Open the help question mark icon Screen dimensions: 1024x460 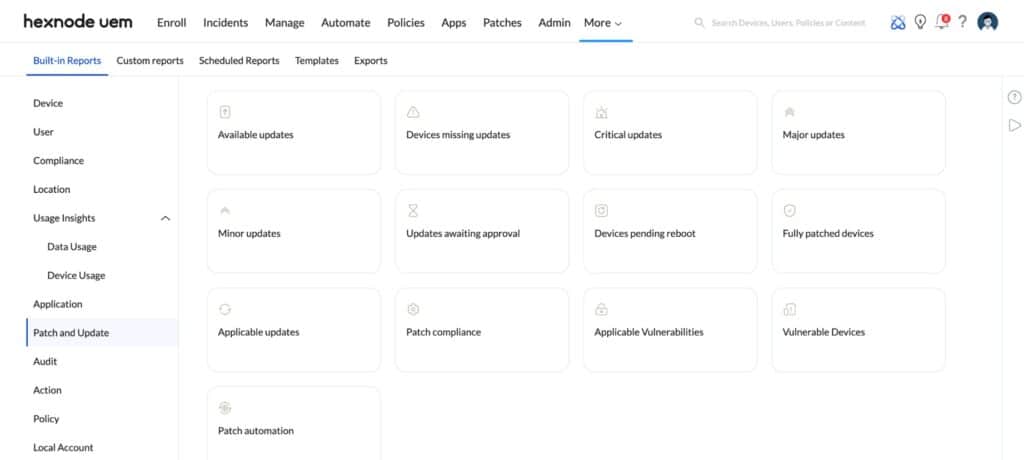coord(962,22)
